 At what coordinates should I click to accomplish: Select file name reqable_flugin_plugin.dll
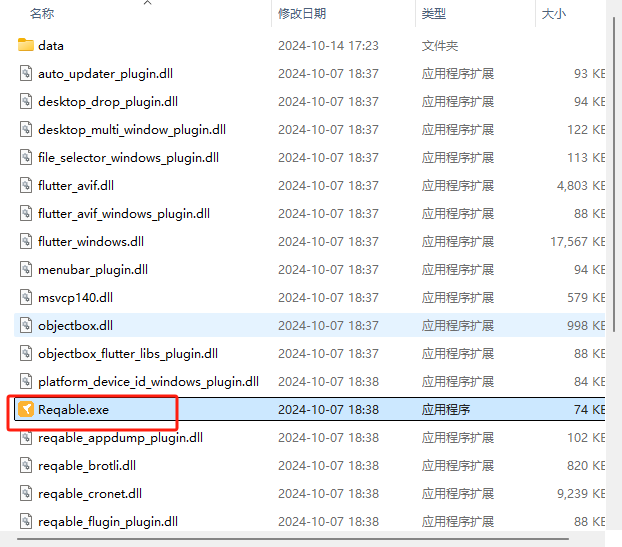pyautogui.click(x=108, y=522)
